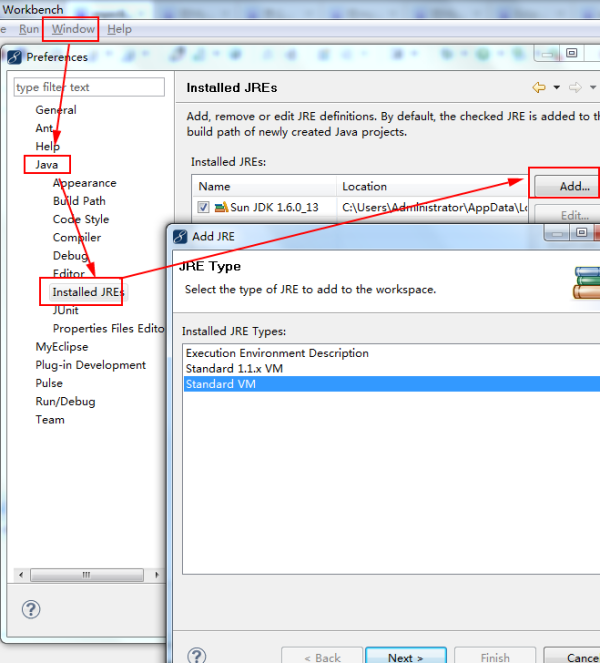Click Finish in Add JRE
Viewport: 600px width, 663px height.
pyautogui.click(x=495, y=656)
